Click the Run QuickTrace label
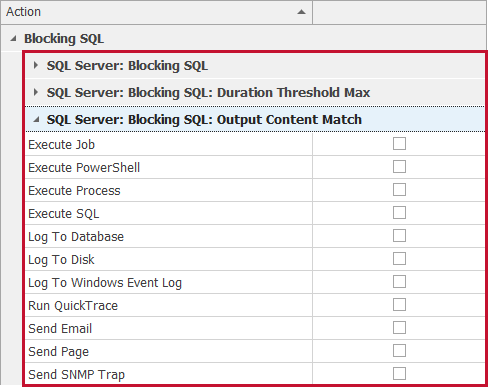 tap(73, 306)
